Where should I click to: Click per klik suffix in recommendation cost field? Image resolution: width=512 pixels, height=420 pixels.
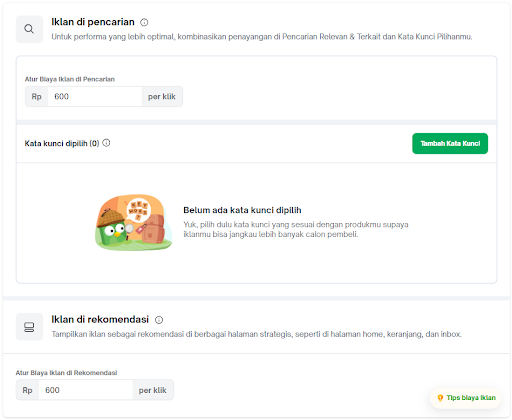click(x=153, y=390)
